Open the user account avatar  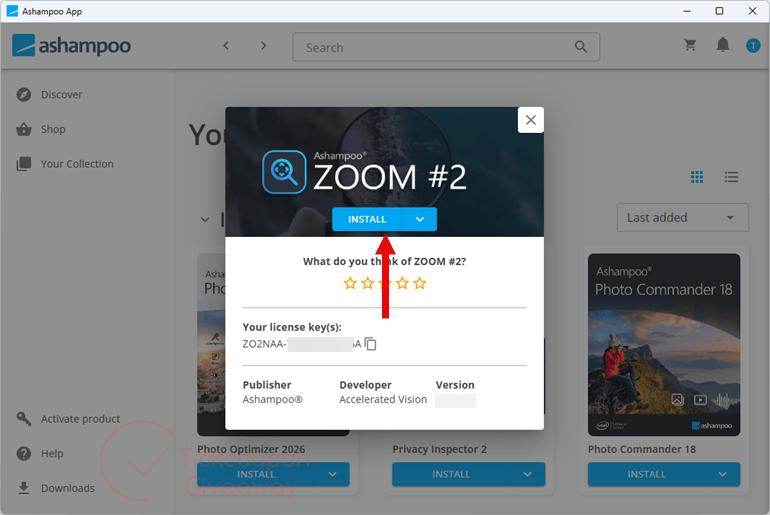click(753, 46)
